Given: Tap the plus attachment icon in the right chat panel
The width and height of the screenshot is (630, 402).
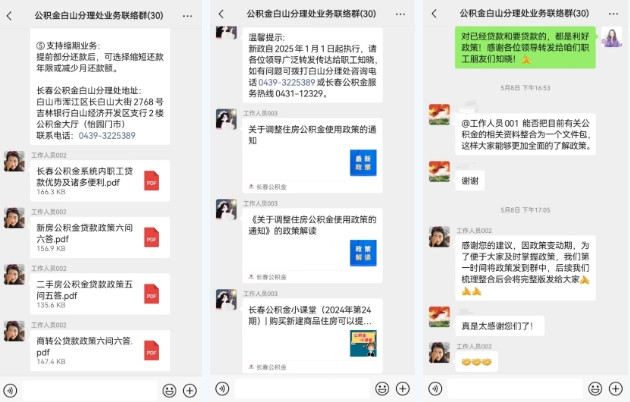Looking at the screenshot, I should click(x=616, y=388).
